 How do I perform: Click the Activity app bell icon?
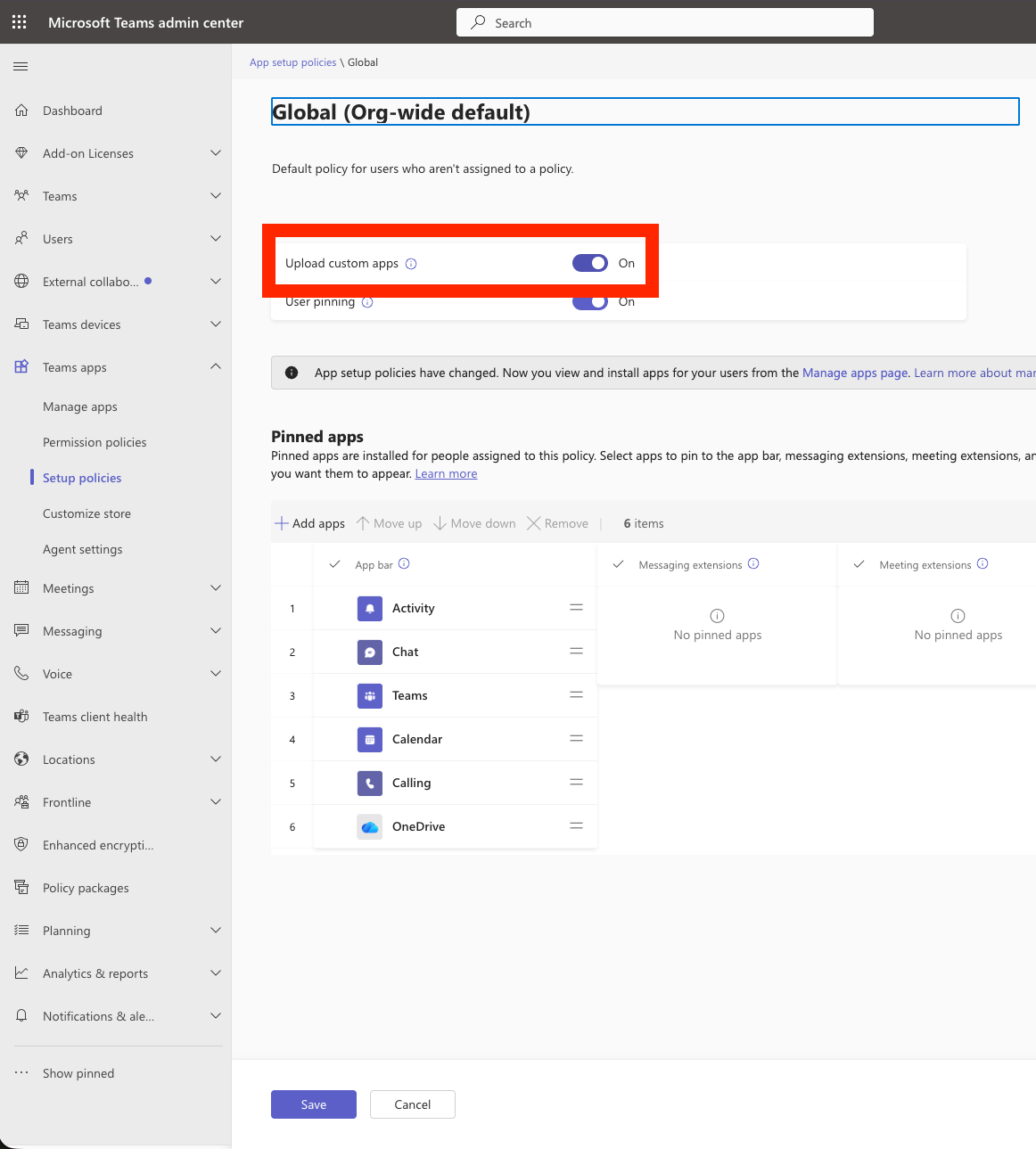[x=370, y=608]
